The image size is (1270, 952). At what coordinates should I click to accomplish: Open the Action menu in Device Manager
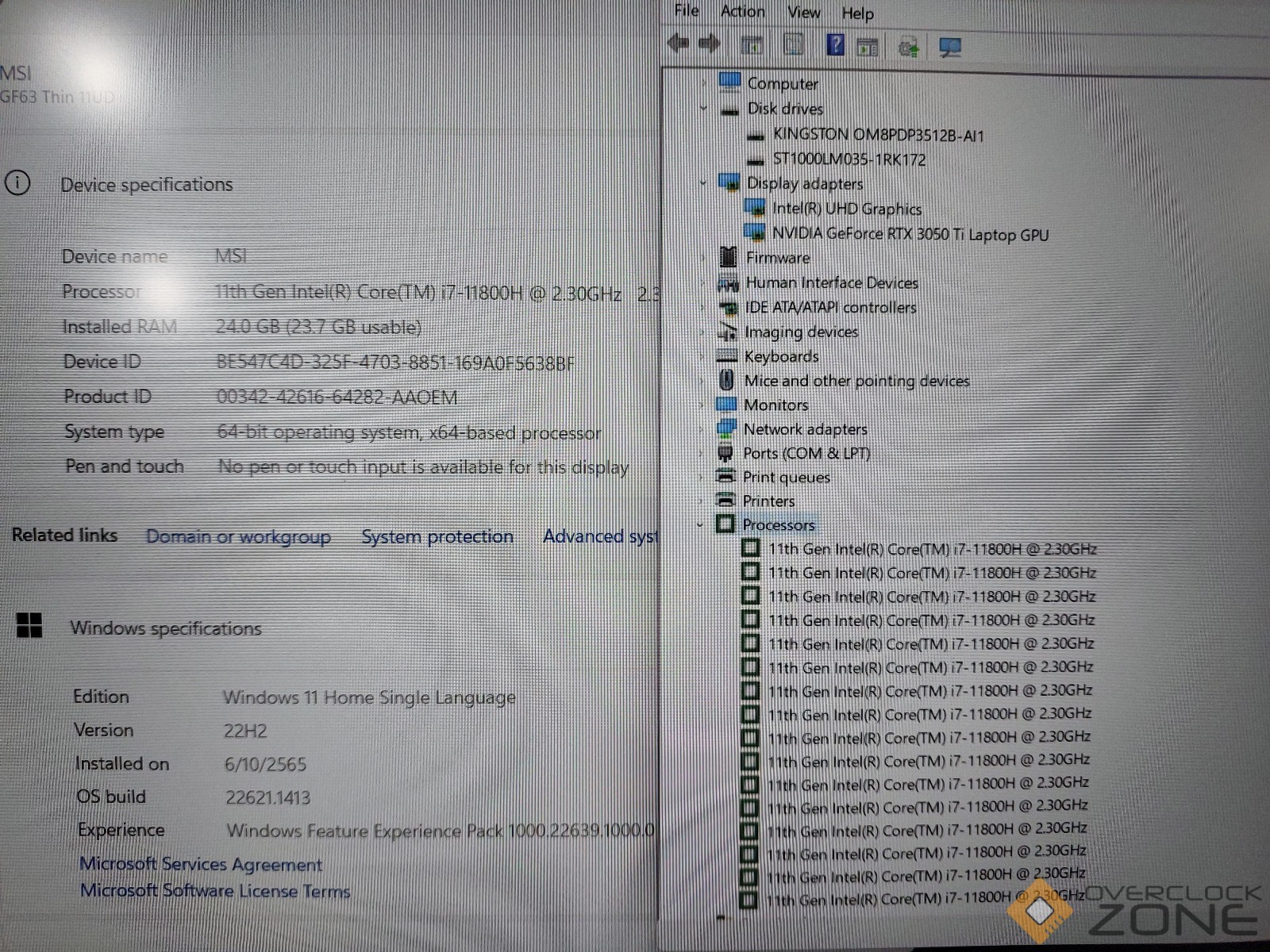743,11
